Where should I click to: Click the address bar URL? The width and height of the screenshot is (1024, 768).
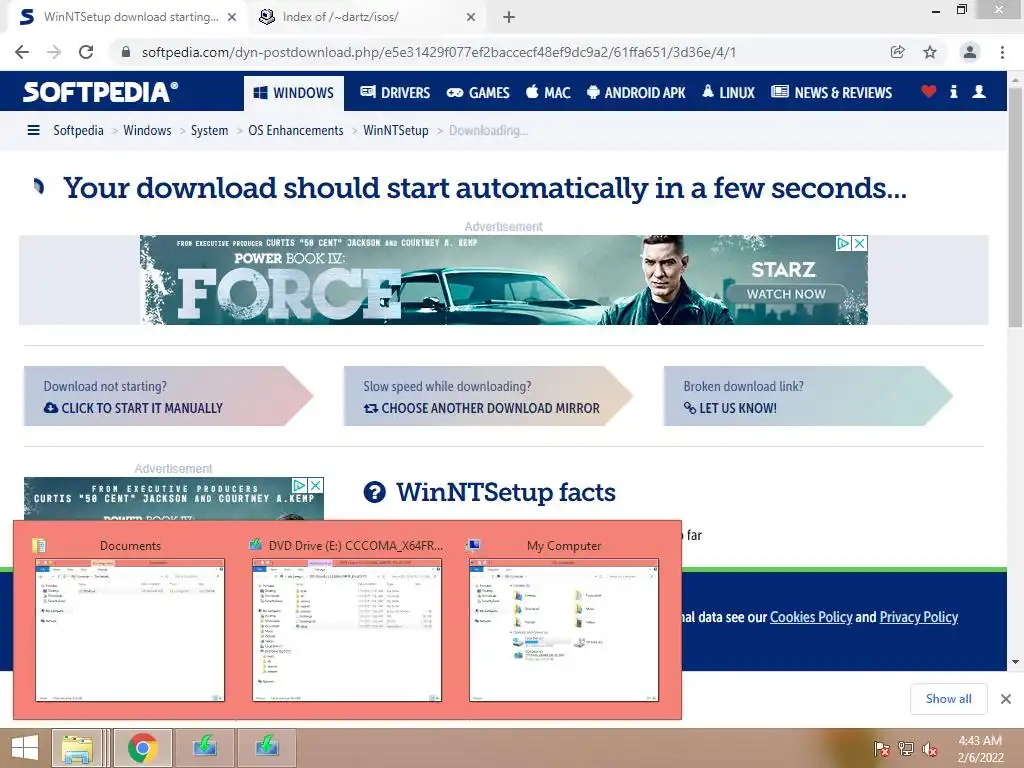click(x=439, y=52)
